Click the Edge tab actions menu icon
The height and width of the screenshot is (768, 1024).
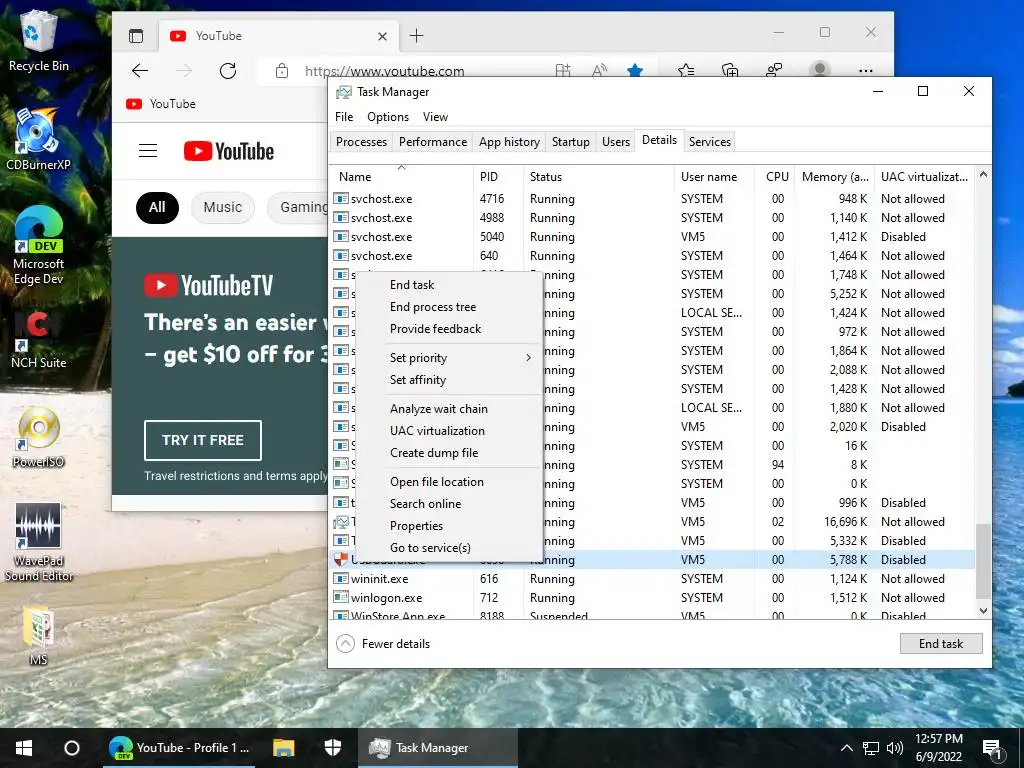point(136,36)
